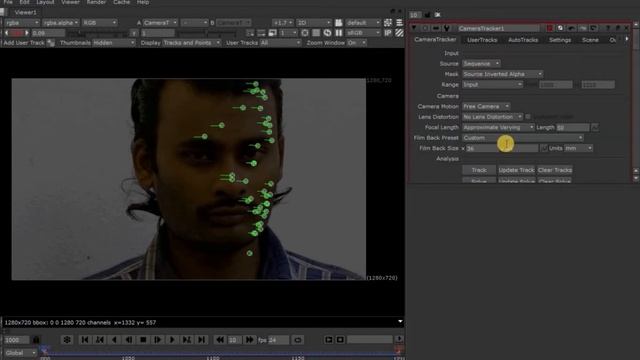Open the RGB display channel dropdown
640x360 pixels.
99,22
